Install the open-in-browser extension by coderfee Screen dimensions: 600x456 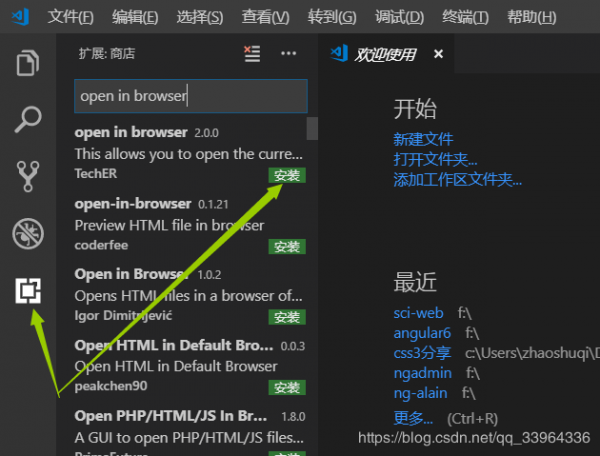[x=287, y=247]
